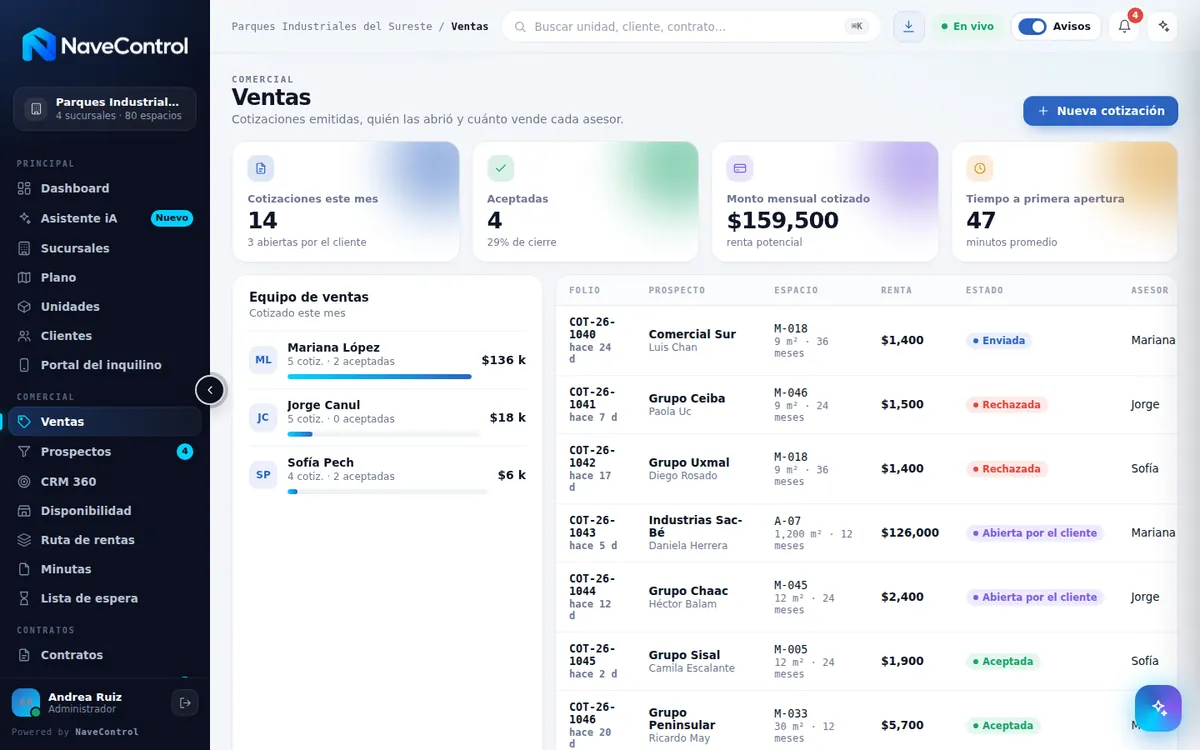
Task: Click the logout icon beside Andrea Ruiz
Action: (x=185, y=703)
